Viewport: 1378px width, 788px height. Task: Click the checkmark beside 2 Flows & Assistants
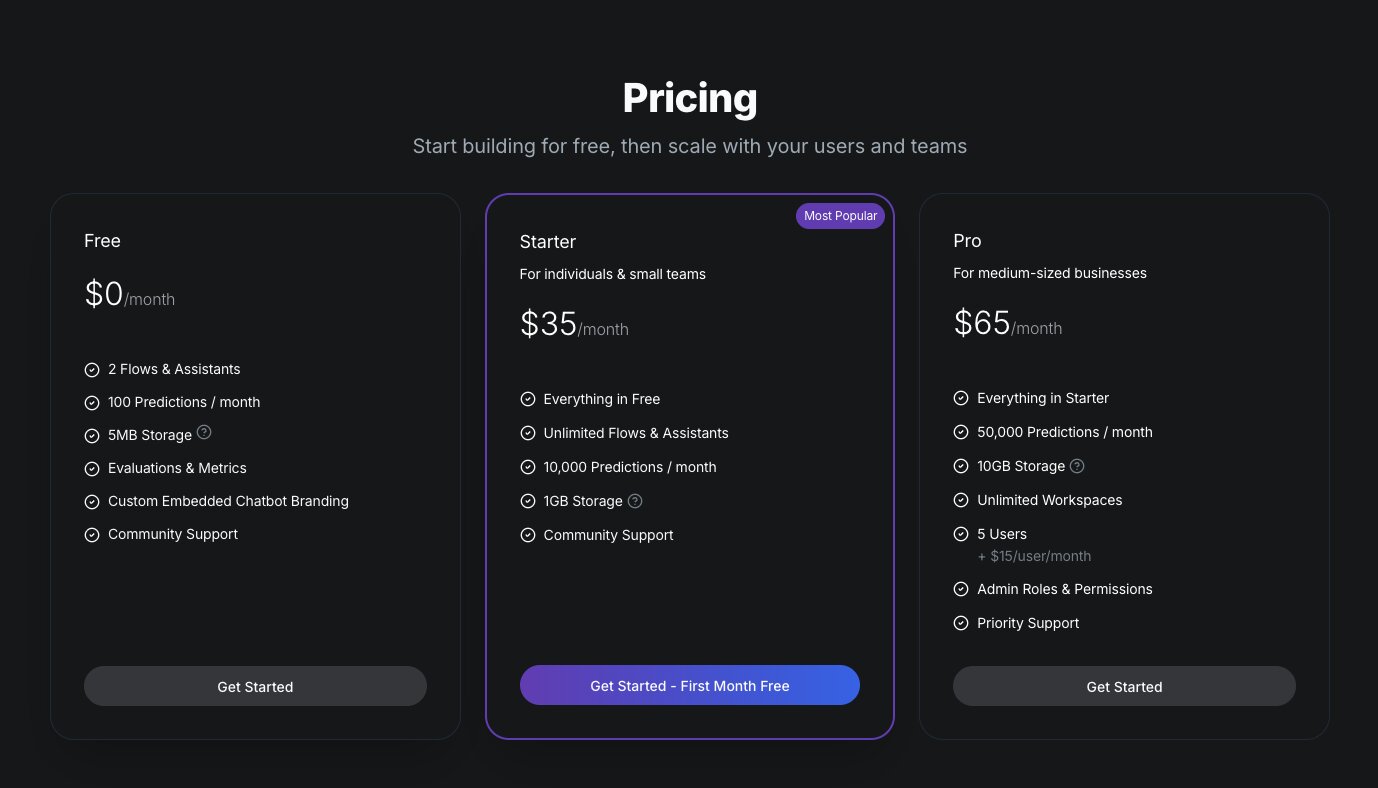92,369
